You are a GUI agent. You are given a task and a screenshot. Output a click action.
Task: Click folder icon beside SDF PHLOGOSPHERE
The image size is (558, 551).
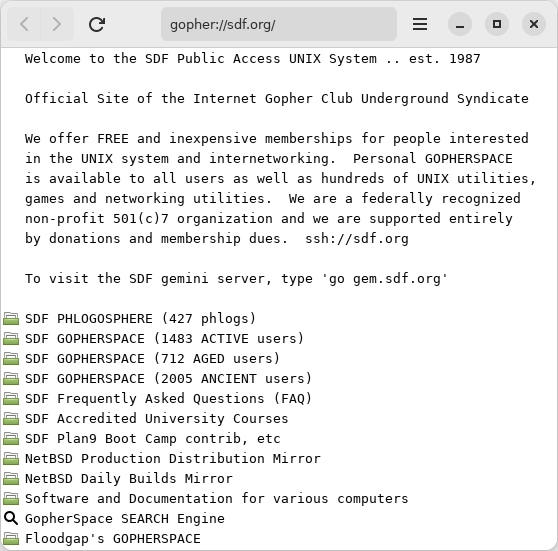click(x=11, y=319)
